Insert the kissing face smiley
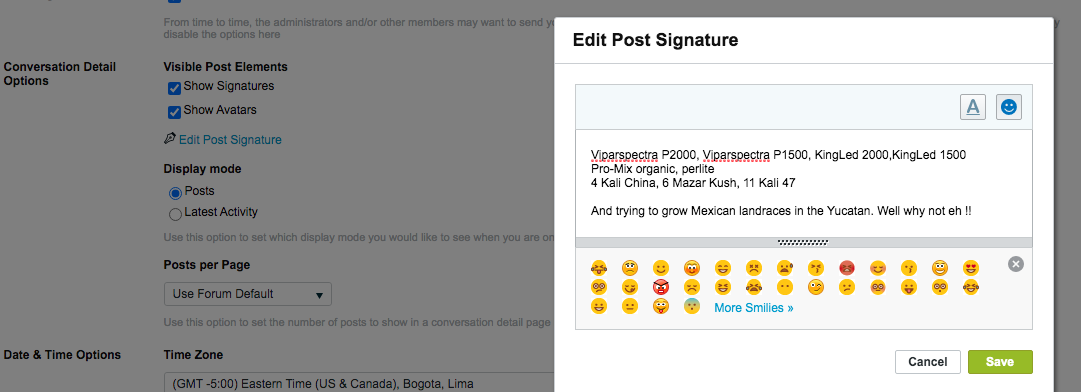This screenshot has height=392, width=1081. point(909,267)
